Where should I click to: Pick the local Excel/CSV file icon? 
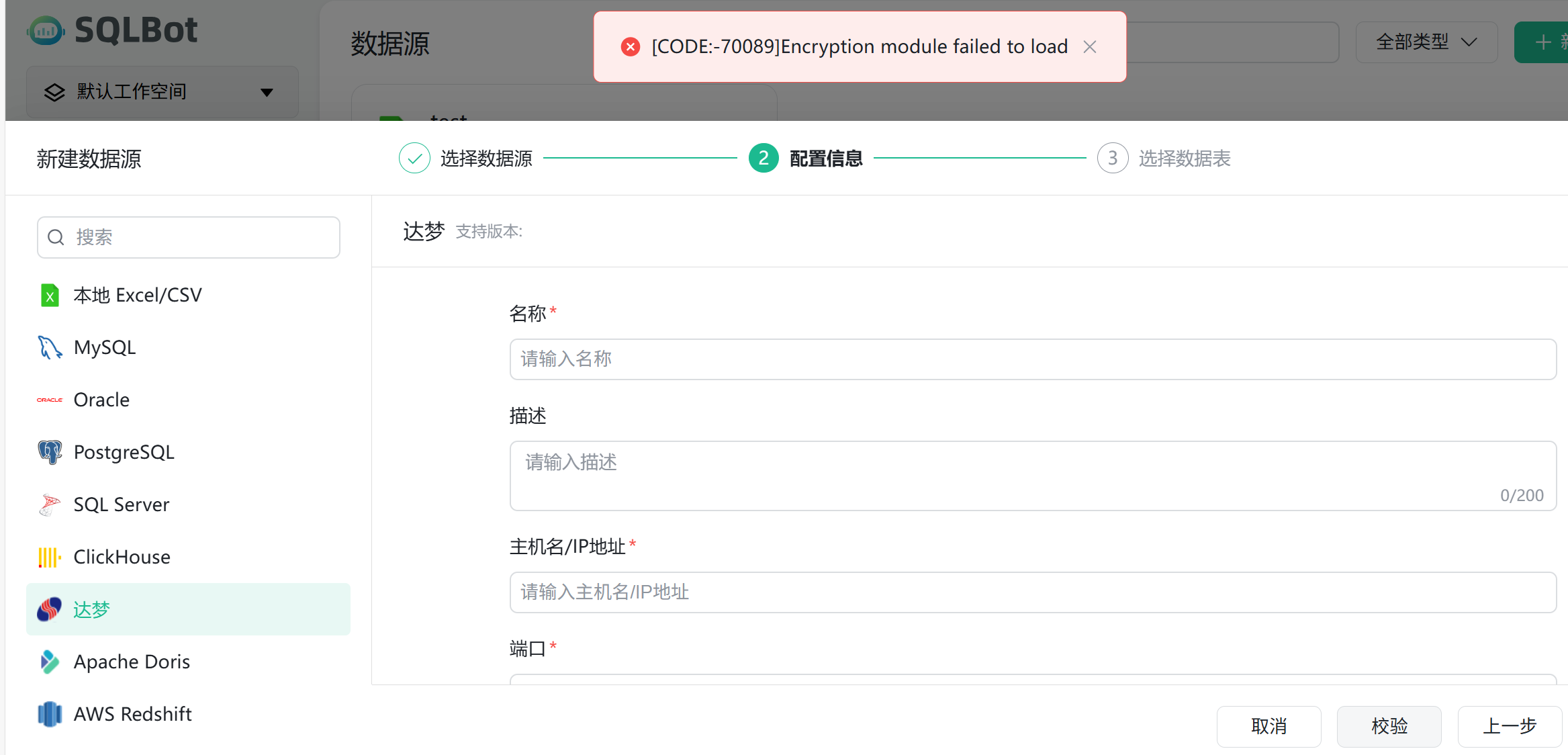50,295
